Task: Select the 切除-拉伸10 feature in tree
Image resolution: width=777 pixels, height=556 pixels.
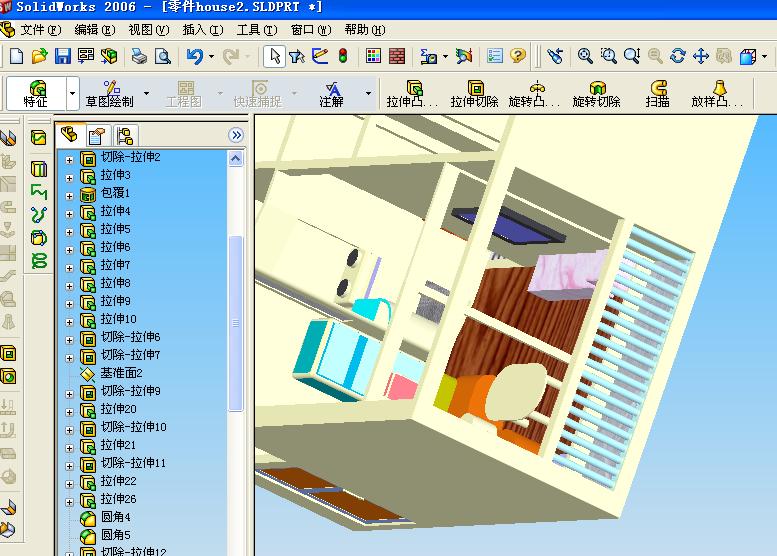Action: [x=133, y=427]
